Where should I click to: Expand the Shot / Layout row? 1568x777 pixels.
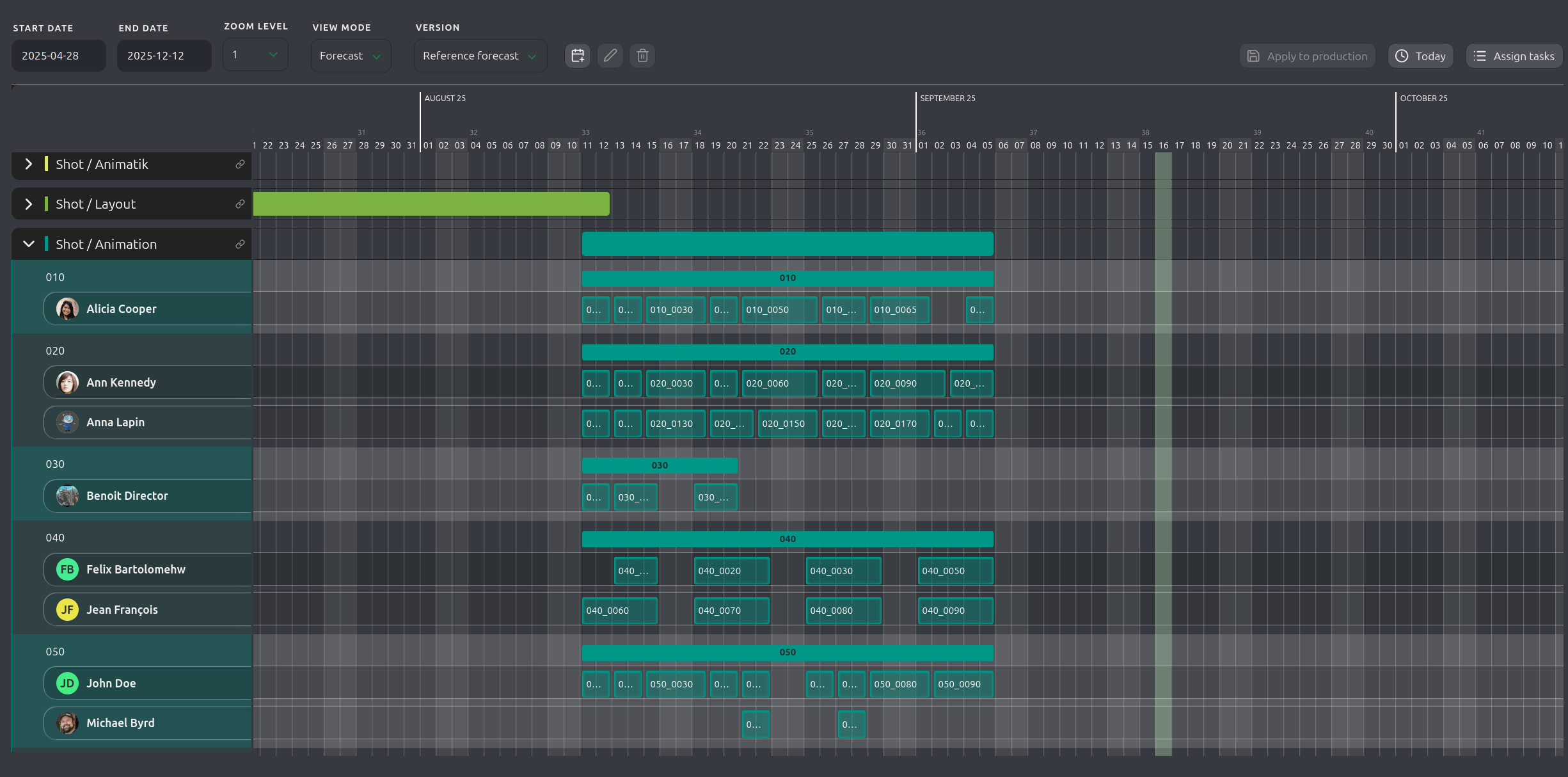[x=28, y=204]
